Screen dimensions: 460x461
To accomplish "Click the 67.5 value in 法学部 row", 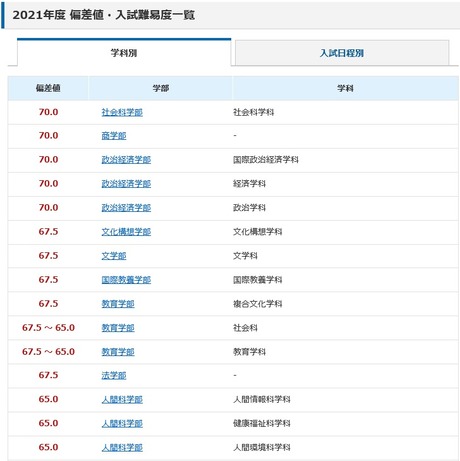I will click(48, 375).
